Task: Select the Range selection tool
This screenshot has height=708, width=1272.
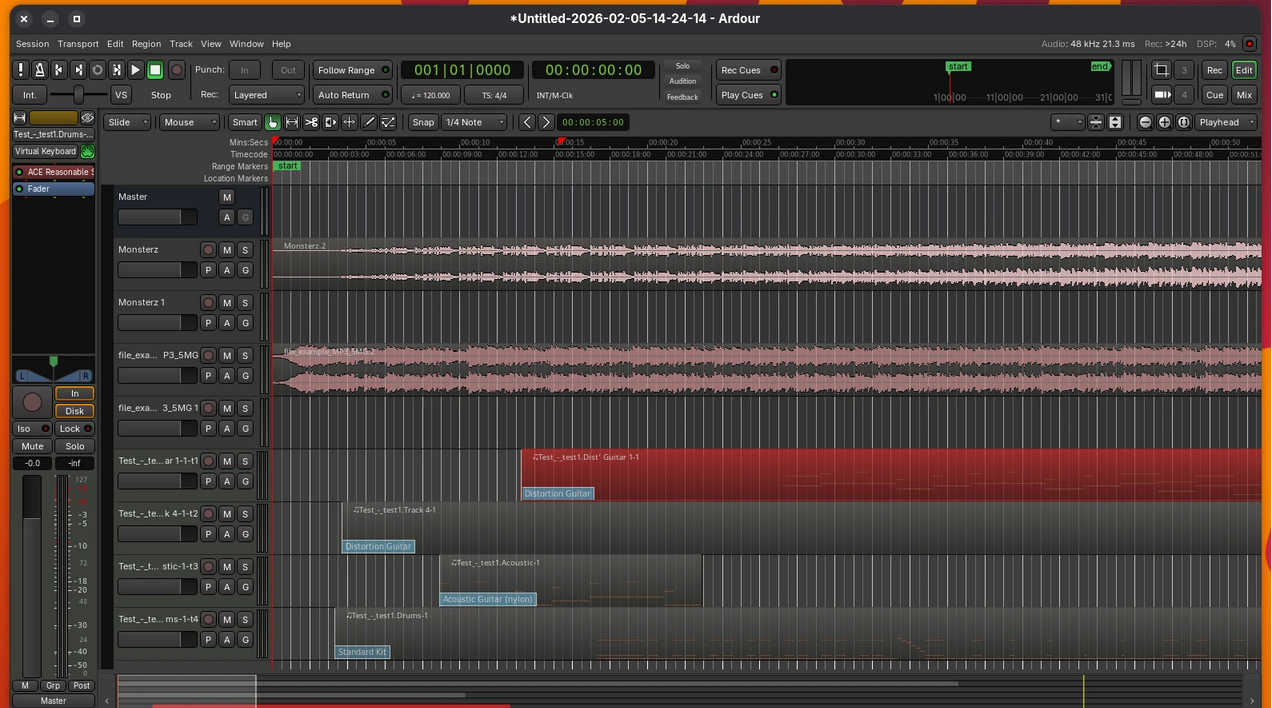Action: click(292, 122)
